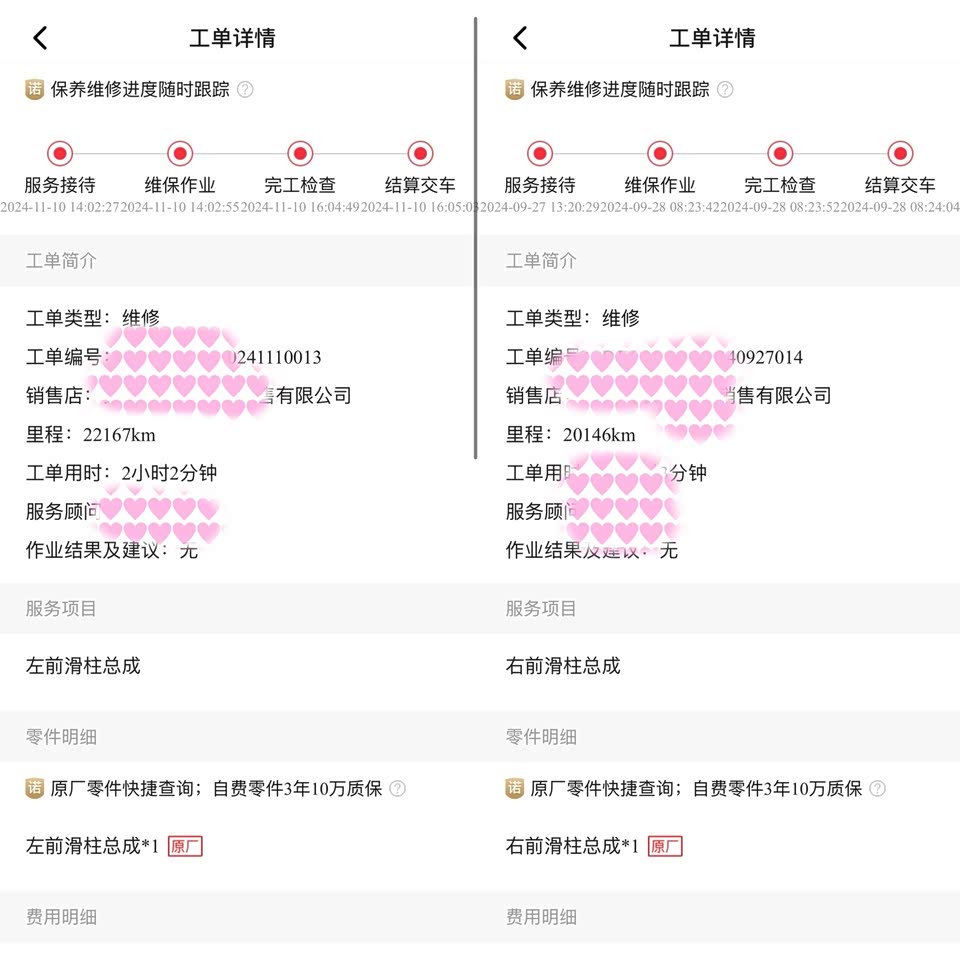
Task: Click help icon beside right progress tracking title
Action: (x=725, y=89)
